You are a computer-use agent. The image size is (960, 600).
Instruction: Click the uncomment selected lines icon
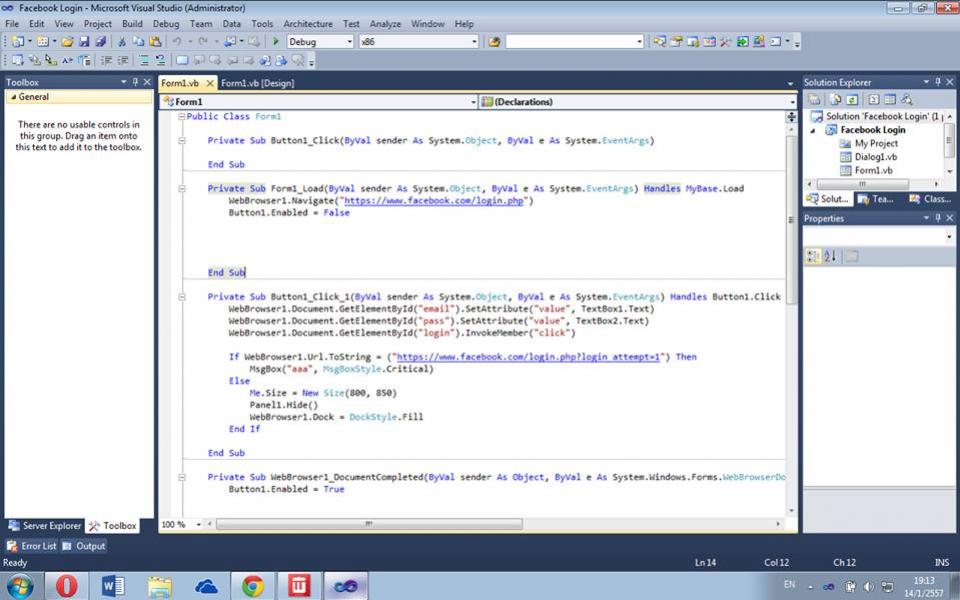pyautogui.click(x=160, y=60)
